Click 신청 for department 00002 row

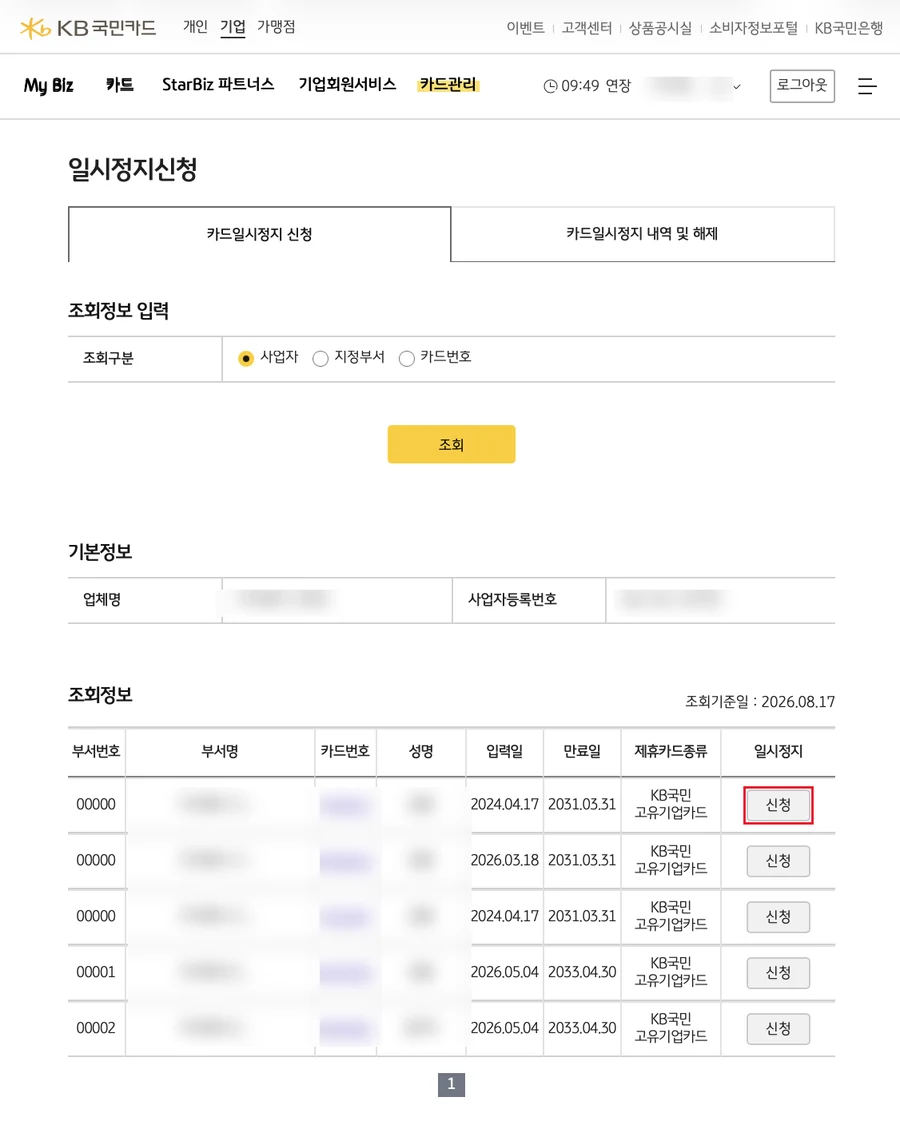pyautogui.click(x=778, y=1029)
